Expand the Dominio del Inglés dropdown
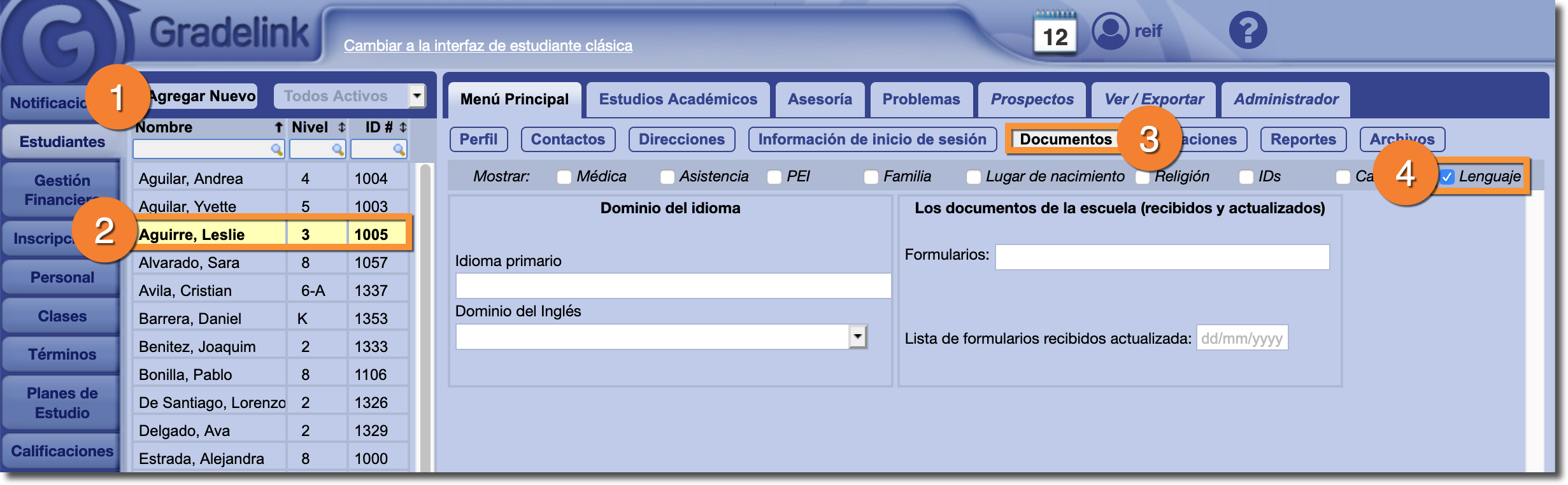The width and height of the screenshot is (1568, 485). [858, 336]
